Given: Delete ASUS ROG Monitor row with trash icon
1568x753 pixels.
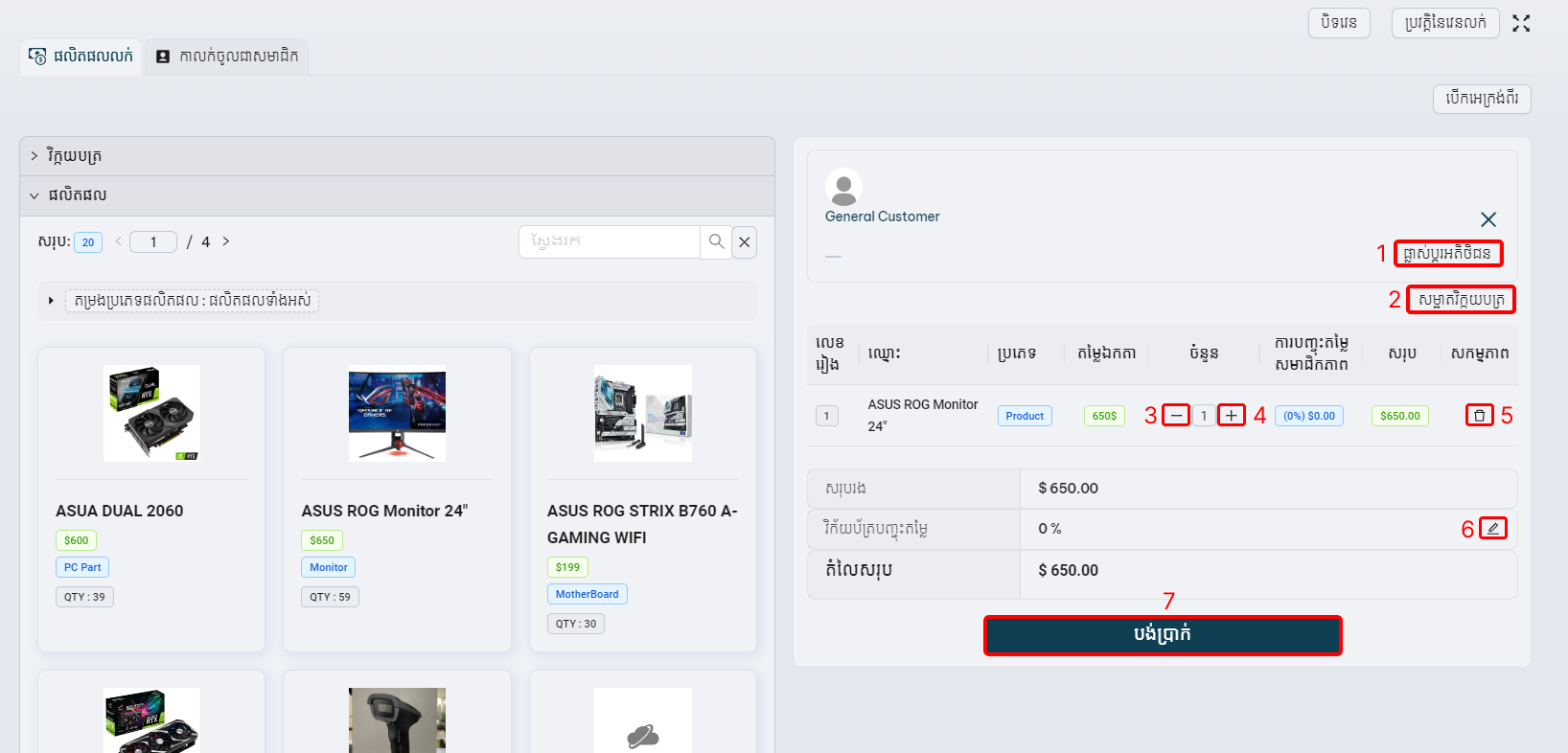Looking at the screenshot, I should tap(1479, 416).
